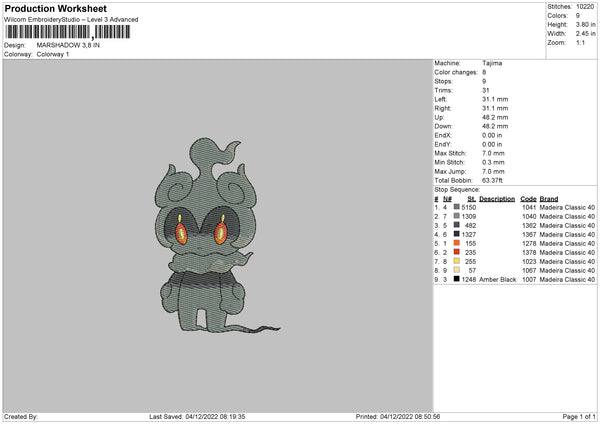Click the Colors value 9
Image resolution: width=600 pixels, height=424 pixels.
pos(577,16)
